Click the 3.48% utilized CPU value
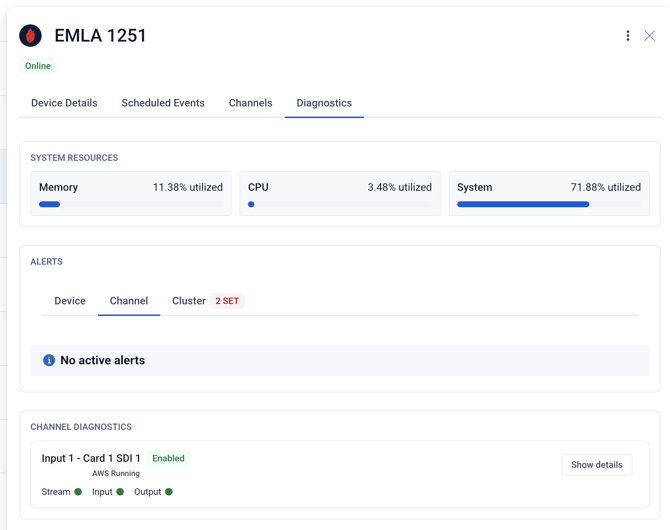Viewport: 670px width, 530px height. [x=400, y=187]
